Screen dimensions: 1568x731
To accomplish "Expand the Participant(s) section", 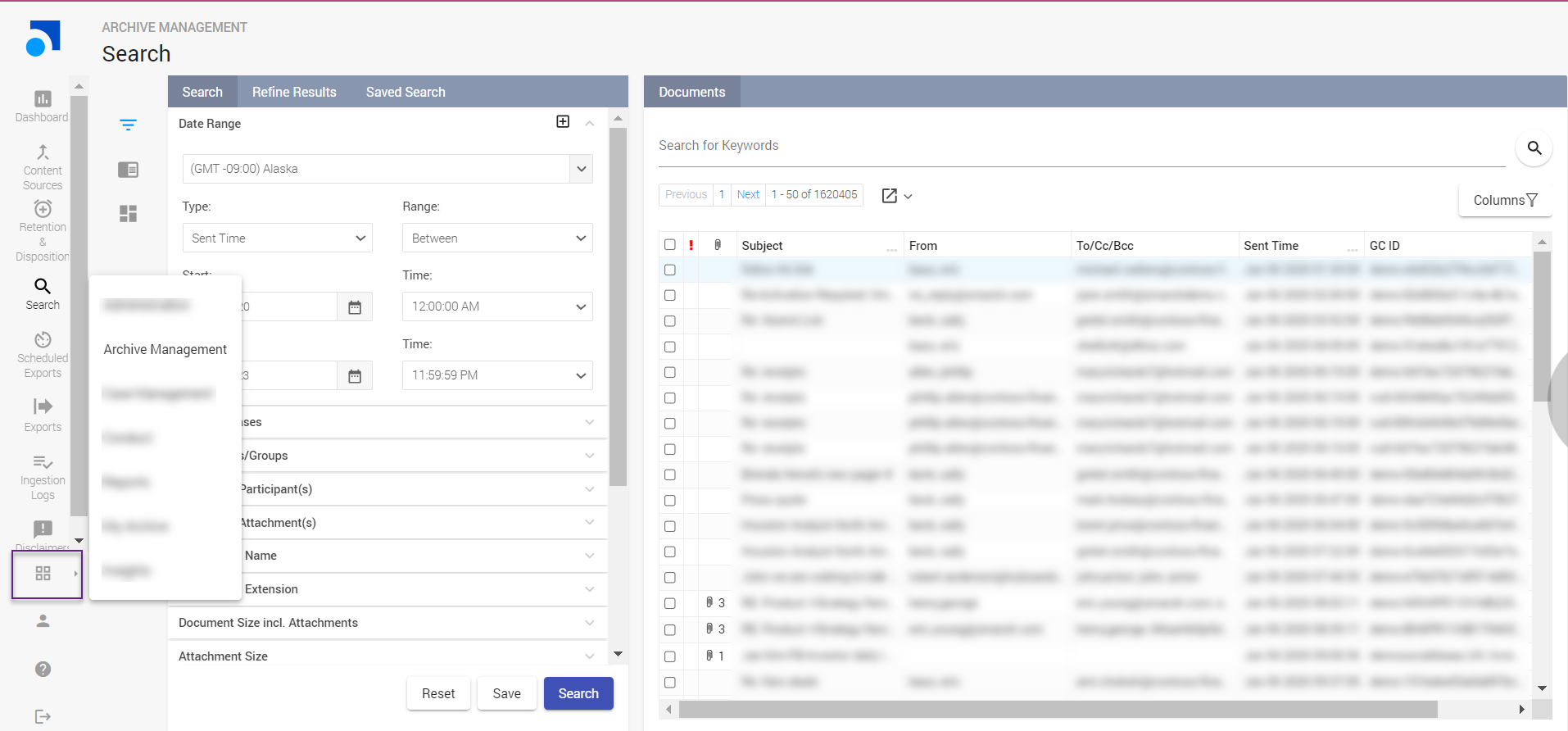I will (590, 489).
